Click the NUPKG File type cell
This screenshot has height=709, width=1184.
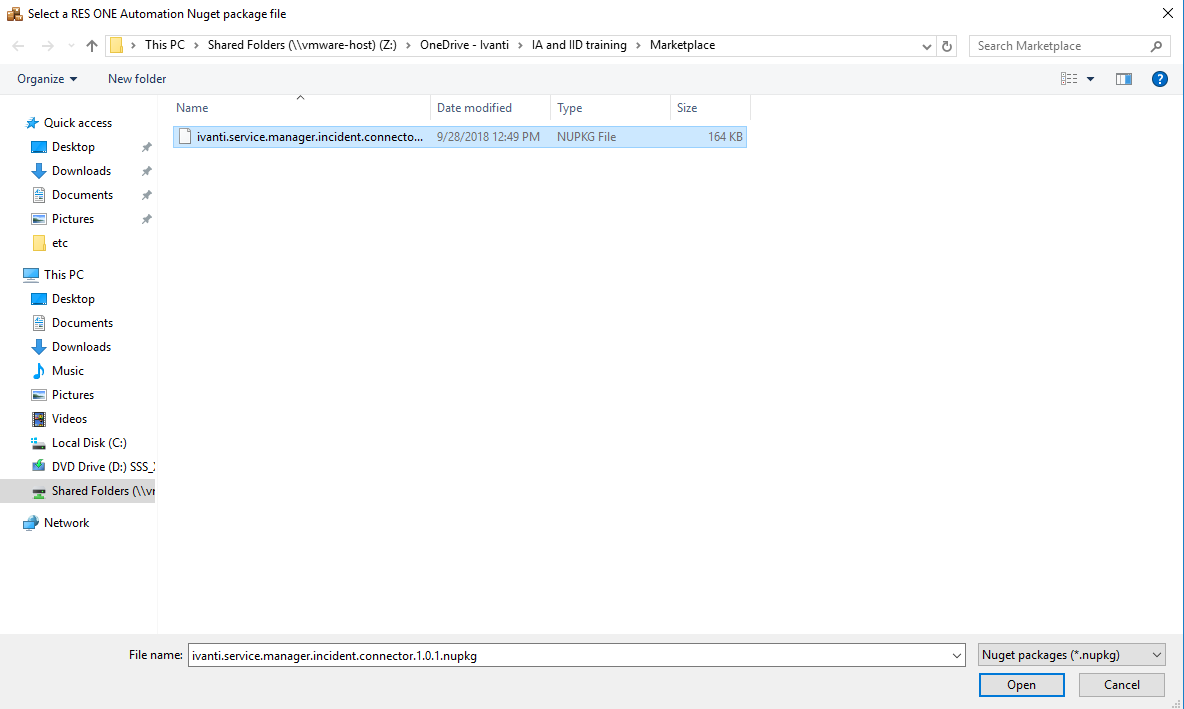pyautogui.click(x=586, y=137)
